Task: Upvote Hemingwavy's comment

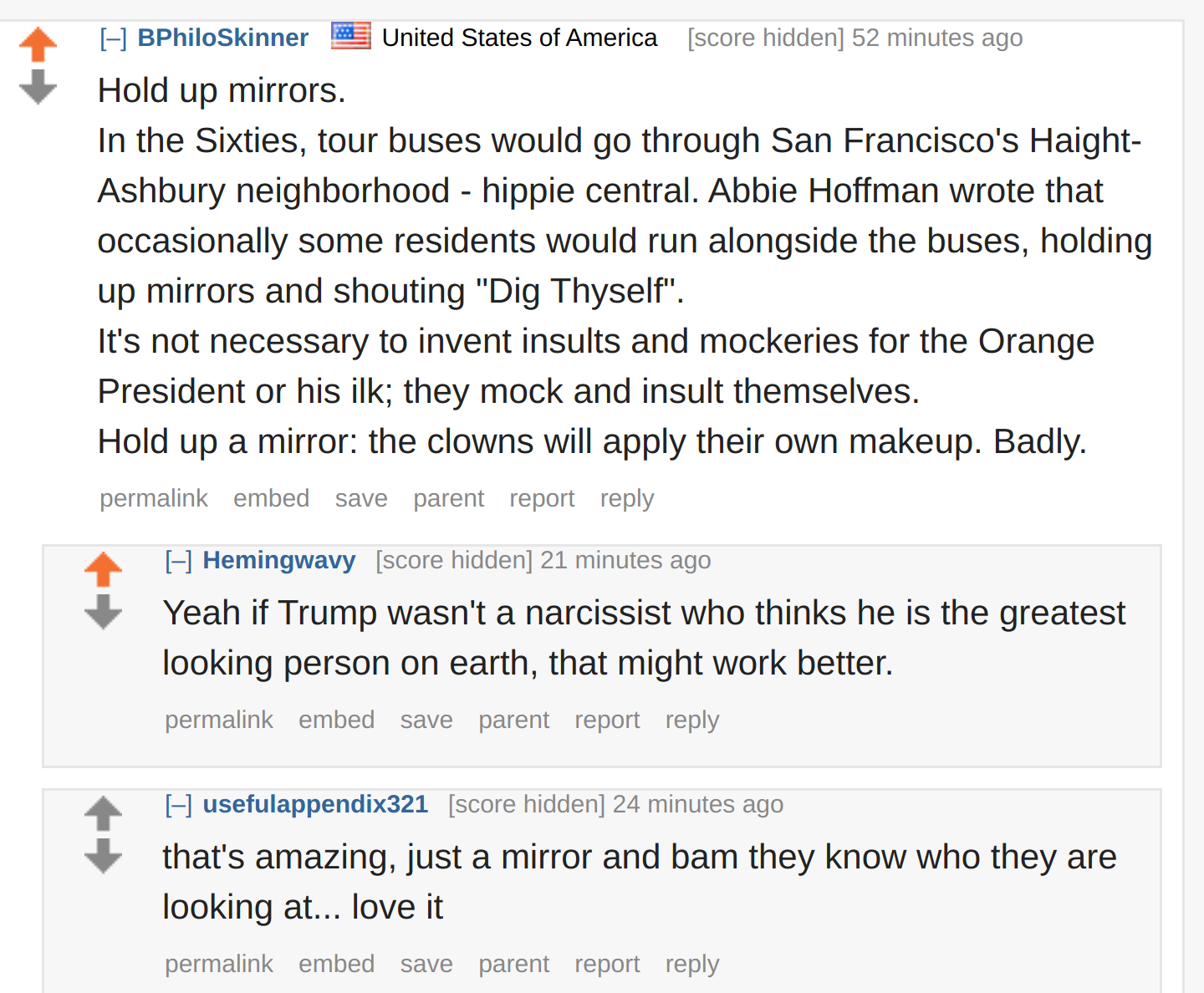Action: (x=103, y=569)
